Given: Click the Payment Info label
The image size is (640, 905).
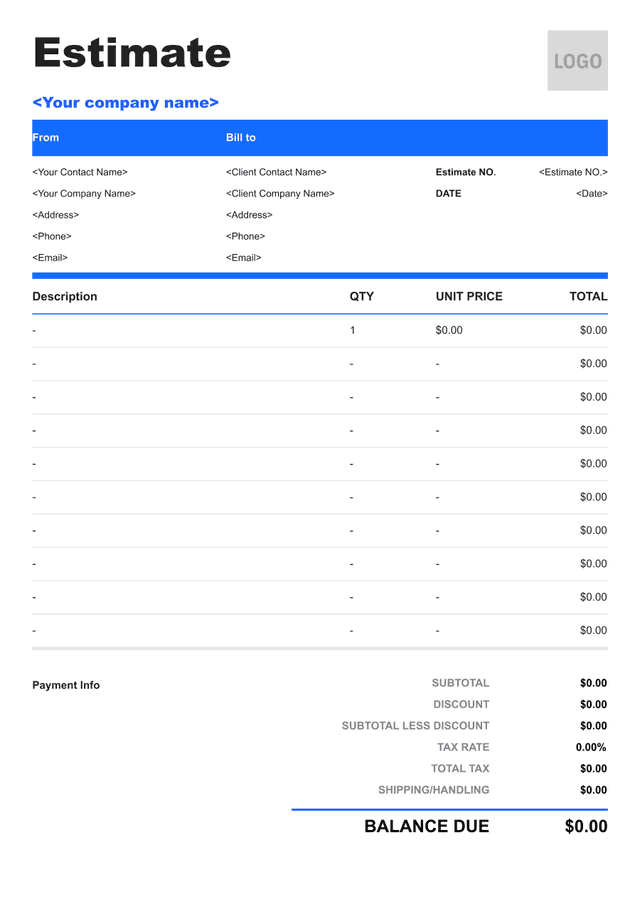Looking at the screenshot, I should 66,685.
